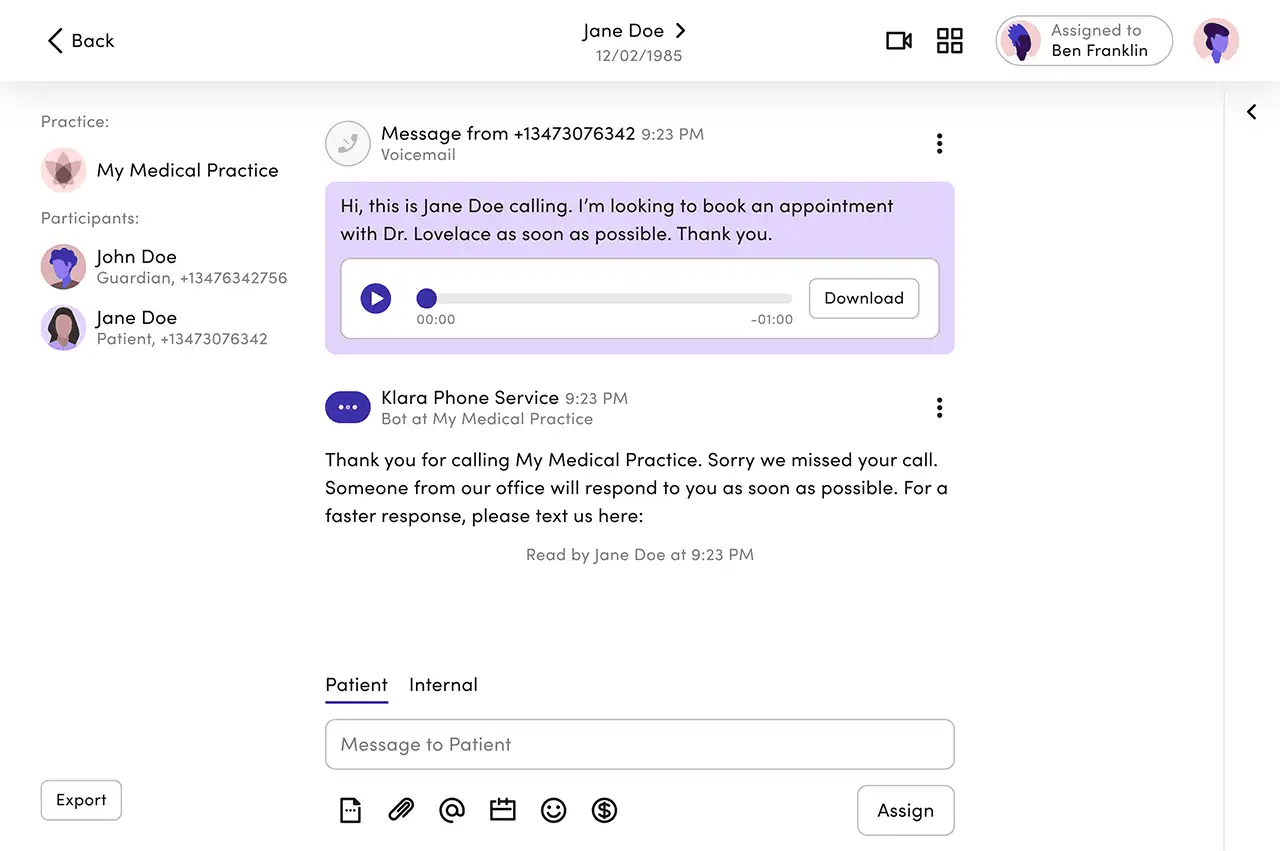Download the voicemail recording
The width and height of the screenshot is (1280, 851).
tap(863, 298)
